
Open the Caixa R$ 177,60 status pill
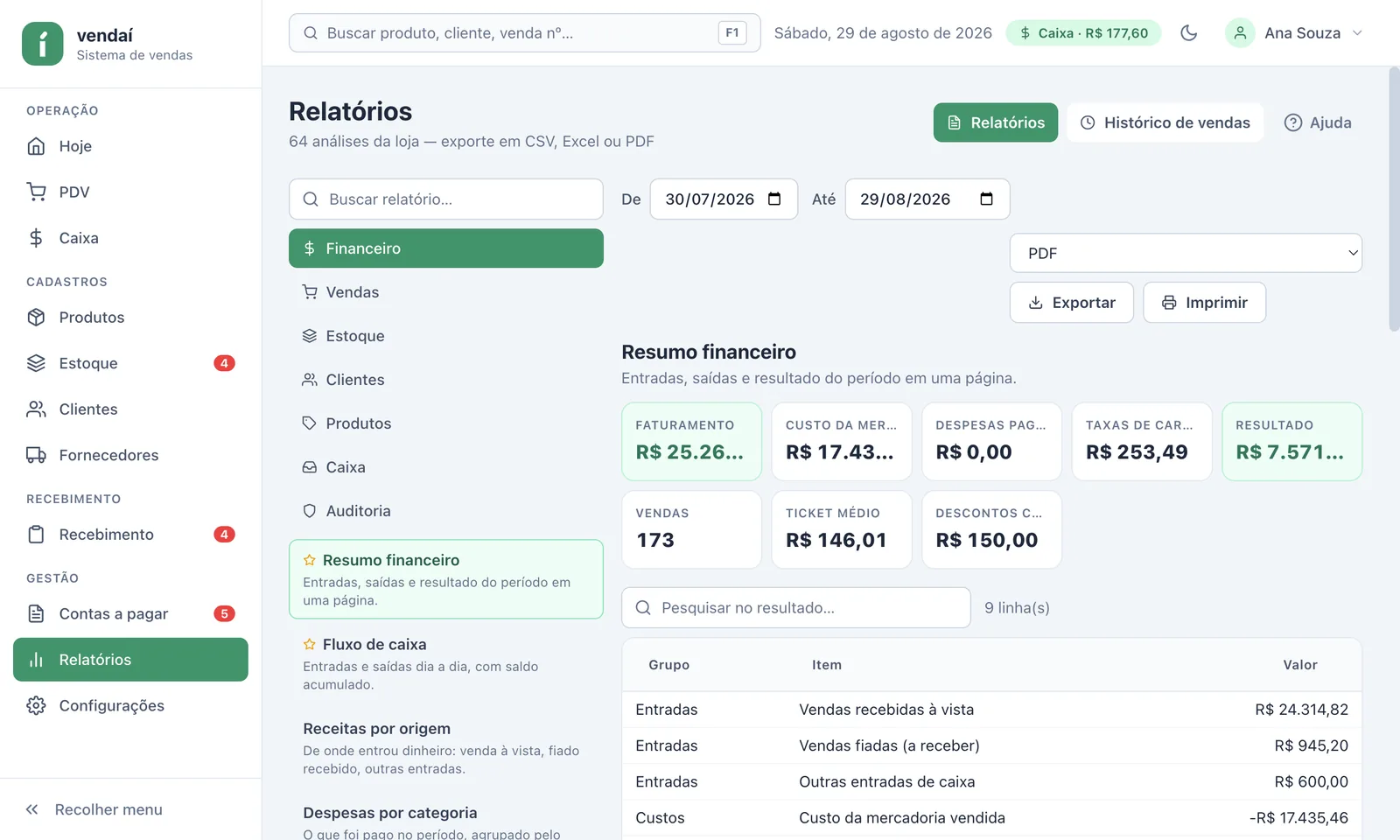[1083, 33]
